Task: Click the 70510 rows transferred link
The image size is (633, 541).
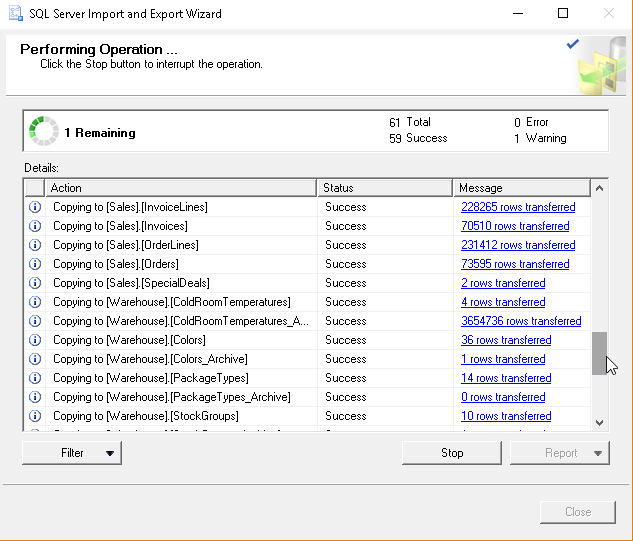Action: tap(514, 226)
